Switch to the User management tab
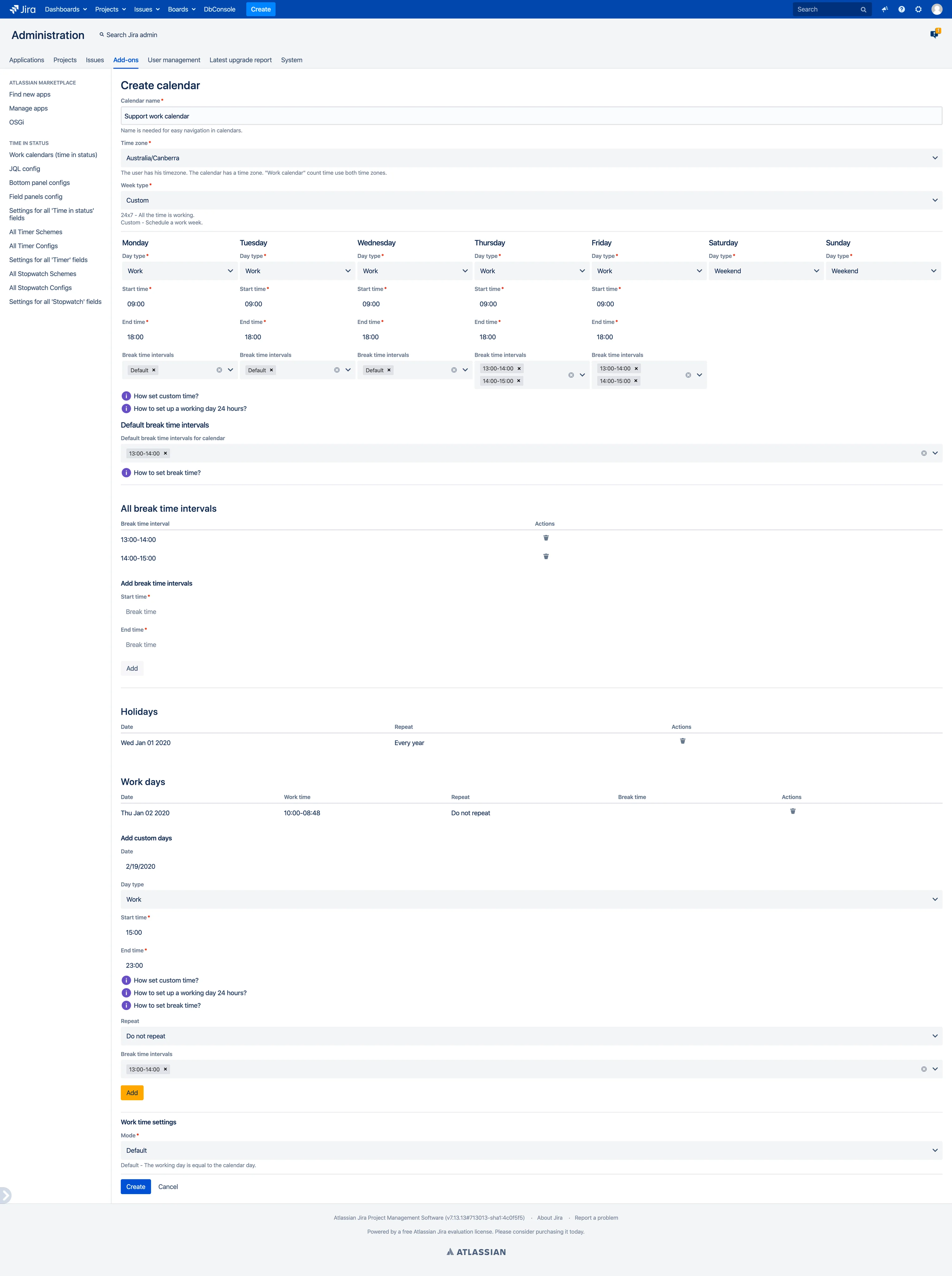 (x=174, y=60)
